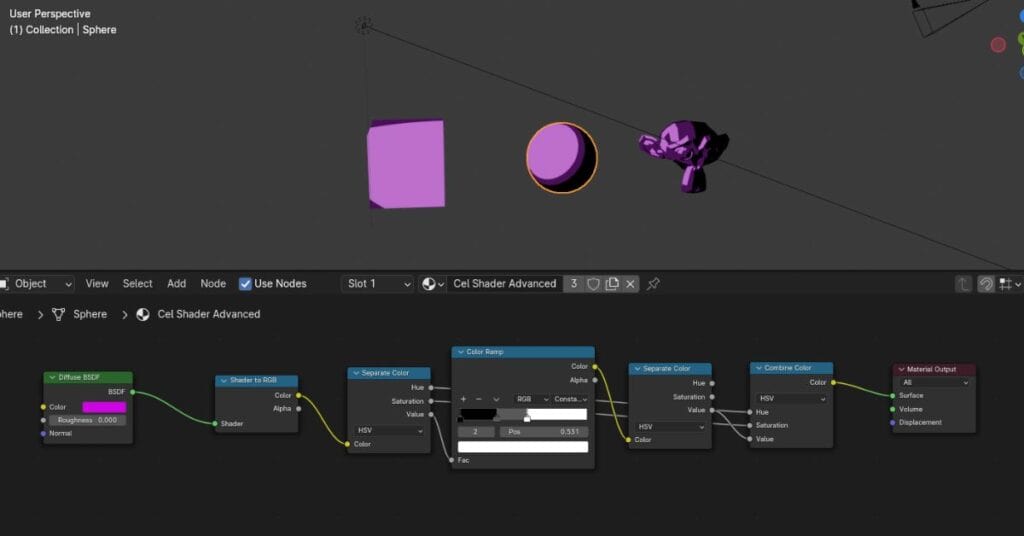Open the Slot 1 dropdown
This screenshot has width=1024, height=536.
tap(378, 284)
